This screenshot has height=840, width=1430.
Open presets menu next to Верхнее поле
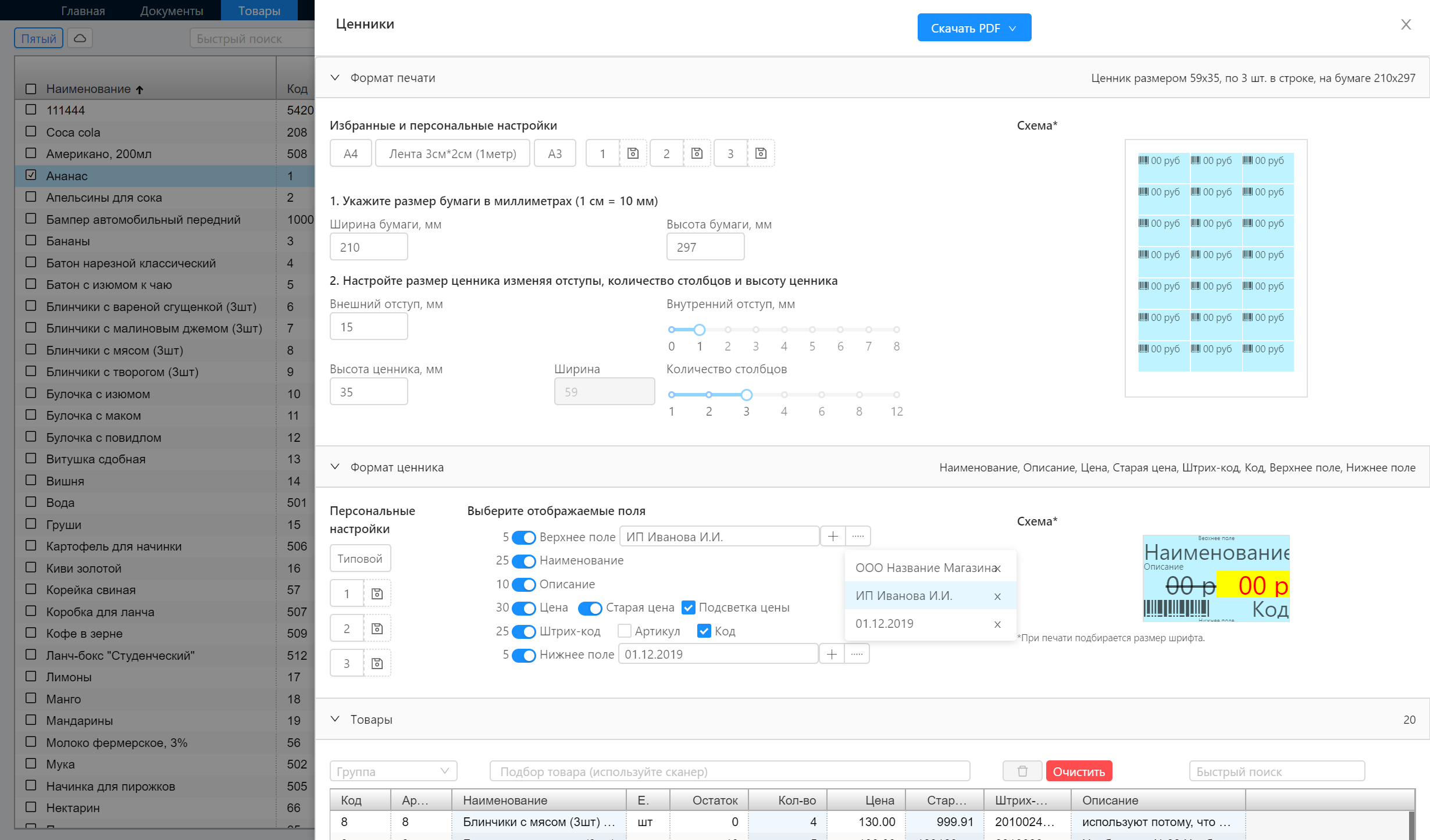858,536
